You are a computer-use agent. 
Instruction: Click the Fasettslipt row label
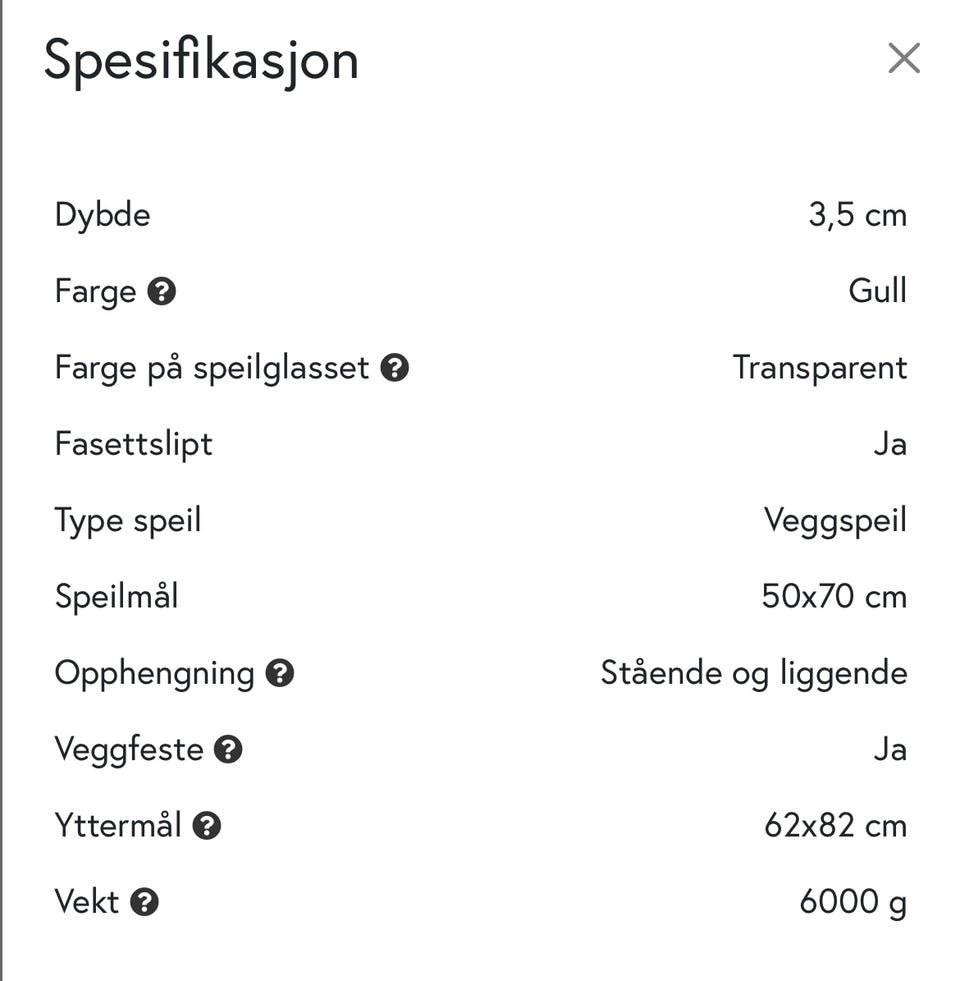pos(134,444)
